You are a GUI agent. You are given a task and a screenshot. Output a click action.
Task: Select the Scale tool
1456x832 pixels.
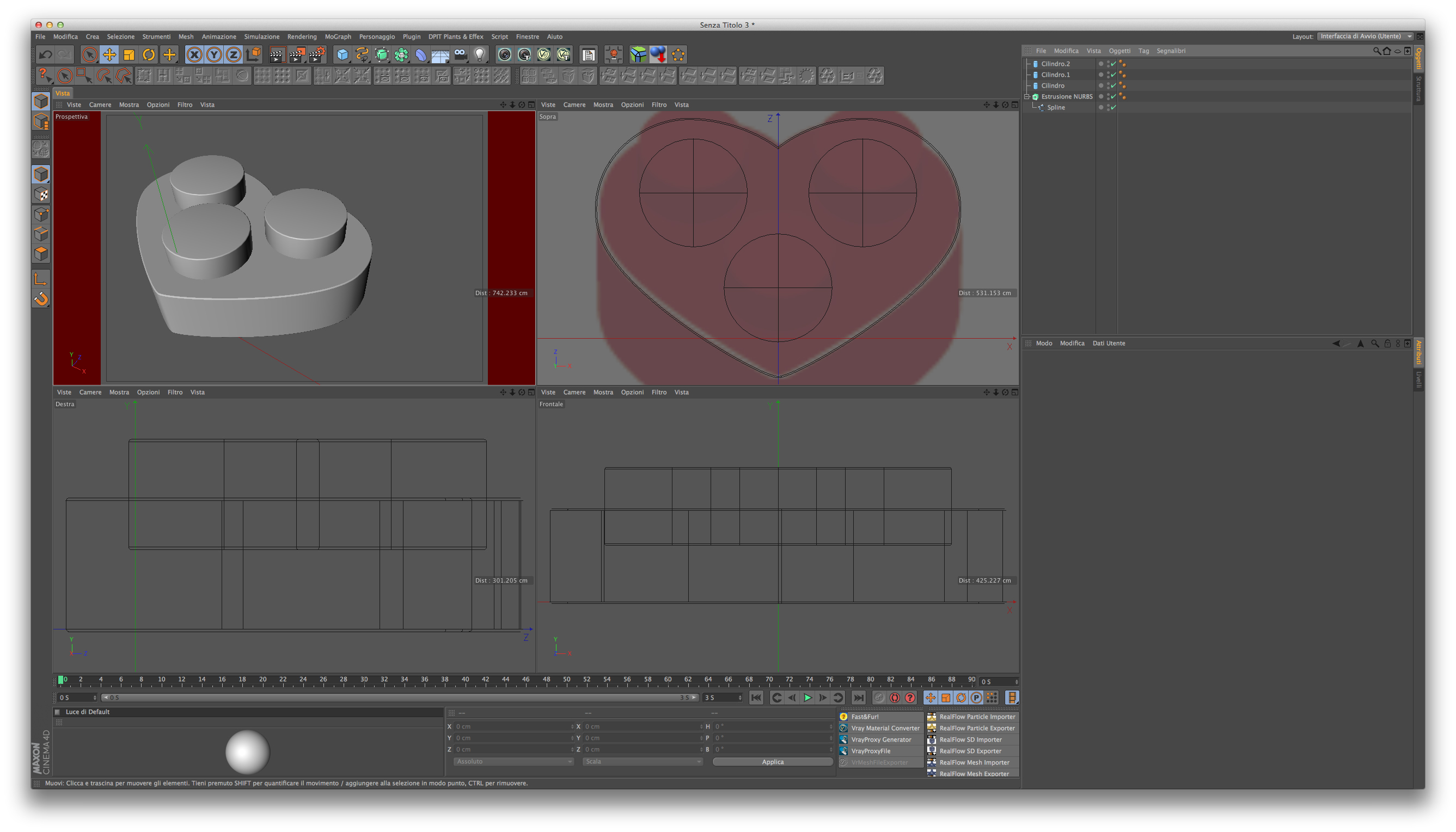pos(129,55)
